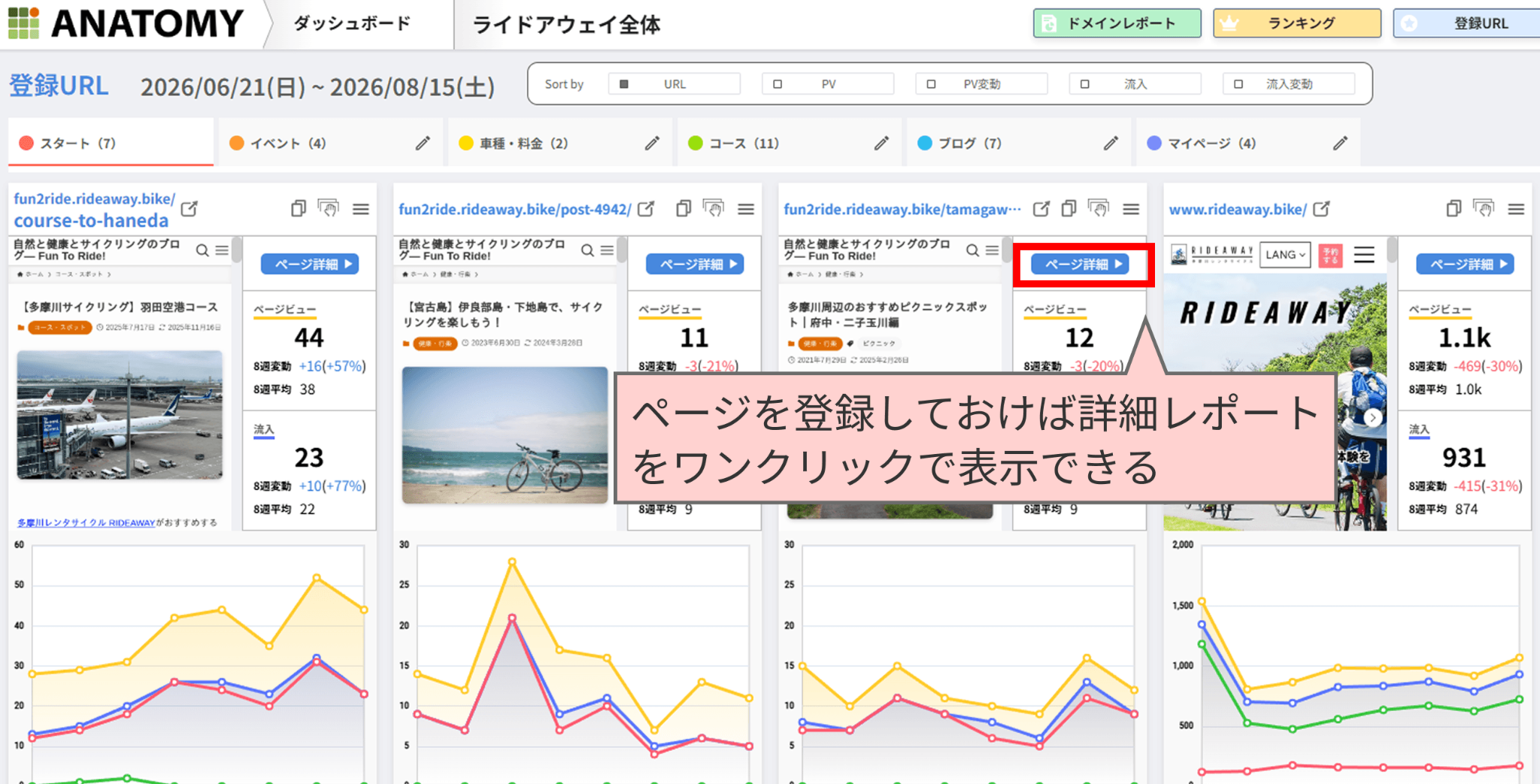Screen dimensions: 1540x784
Task: Click ページ詳細 on www.rideaway.bike card
Action: (x=1465, y=264)
